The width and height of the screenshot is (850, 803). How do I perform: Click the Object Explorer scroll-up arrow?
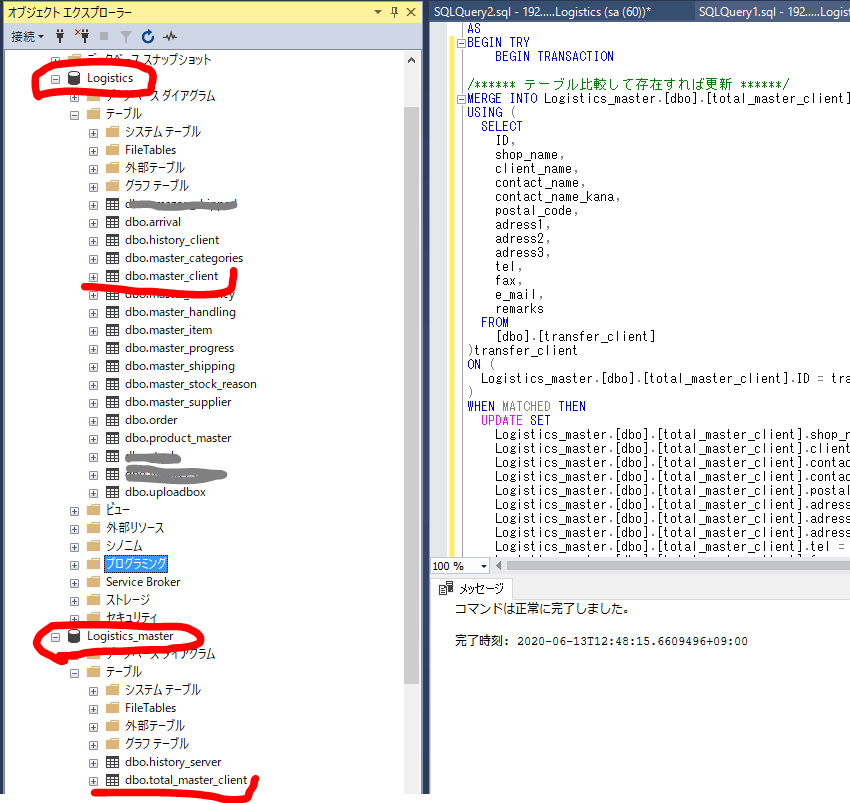pyautogui.click(x=411, y=60)
